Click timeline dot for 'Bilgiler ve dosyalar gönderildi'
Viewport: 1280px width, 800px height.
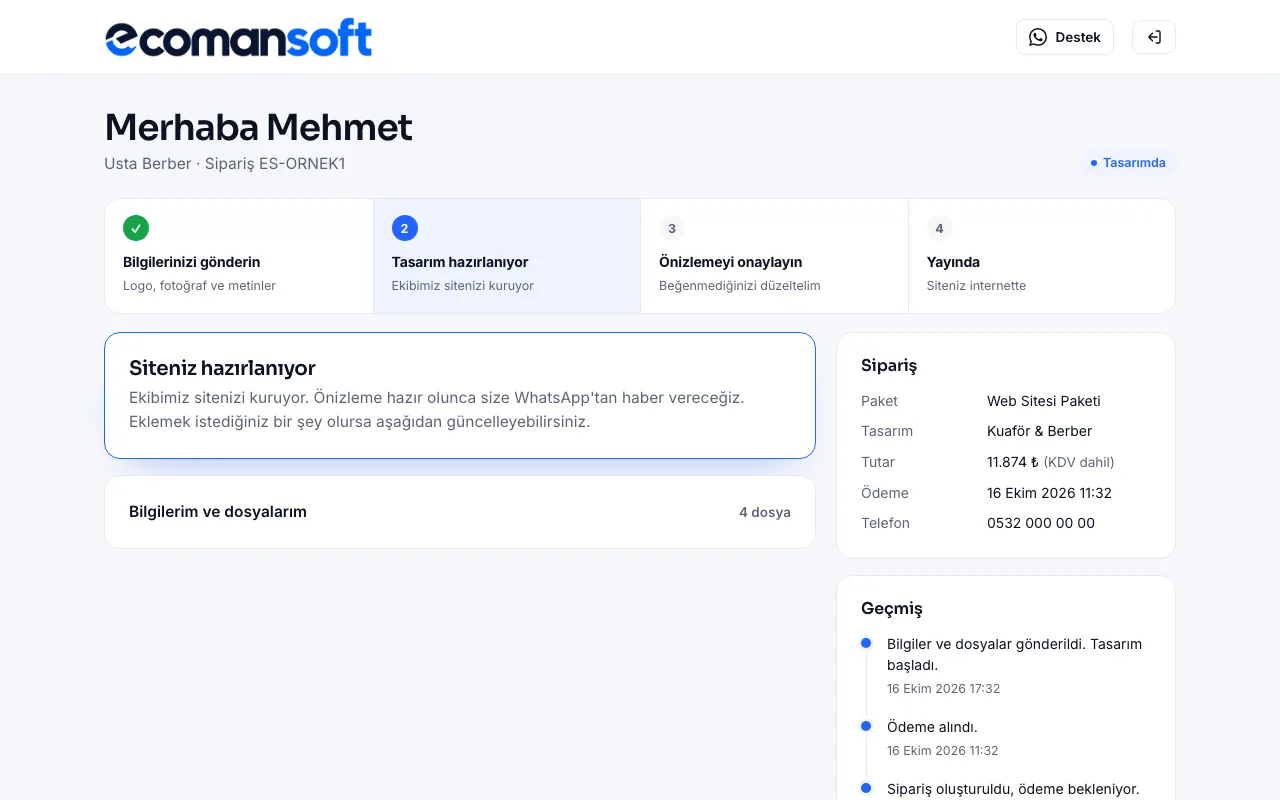866,643
